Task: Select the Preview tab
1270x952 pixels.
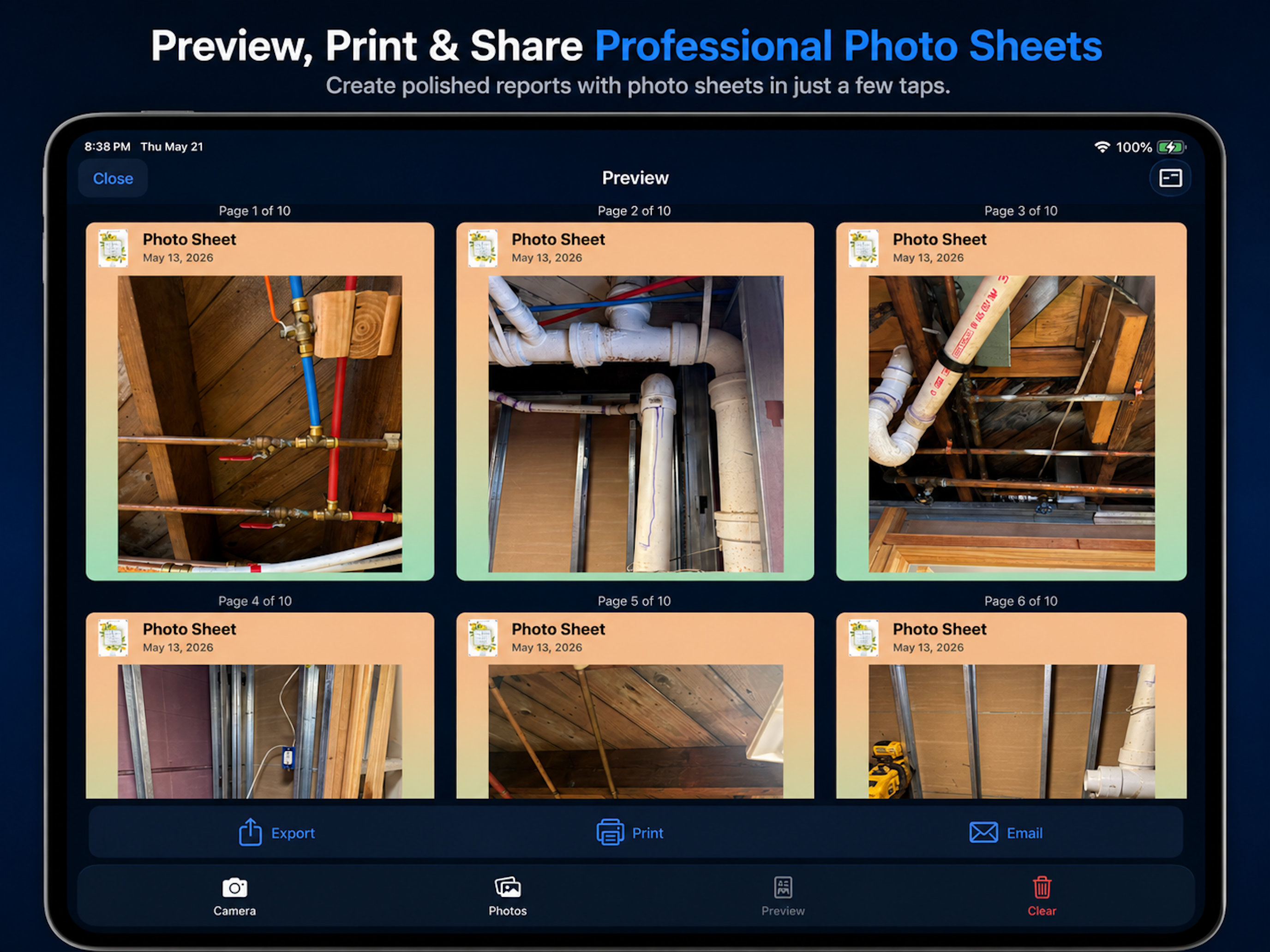Action: pos(783,897)
